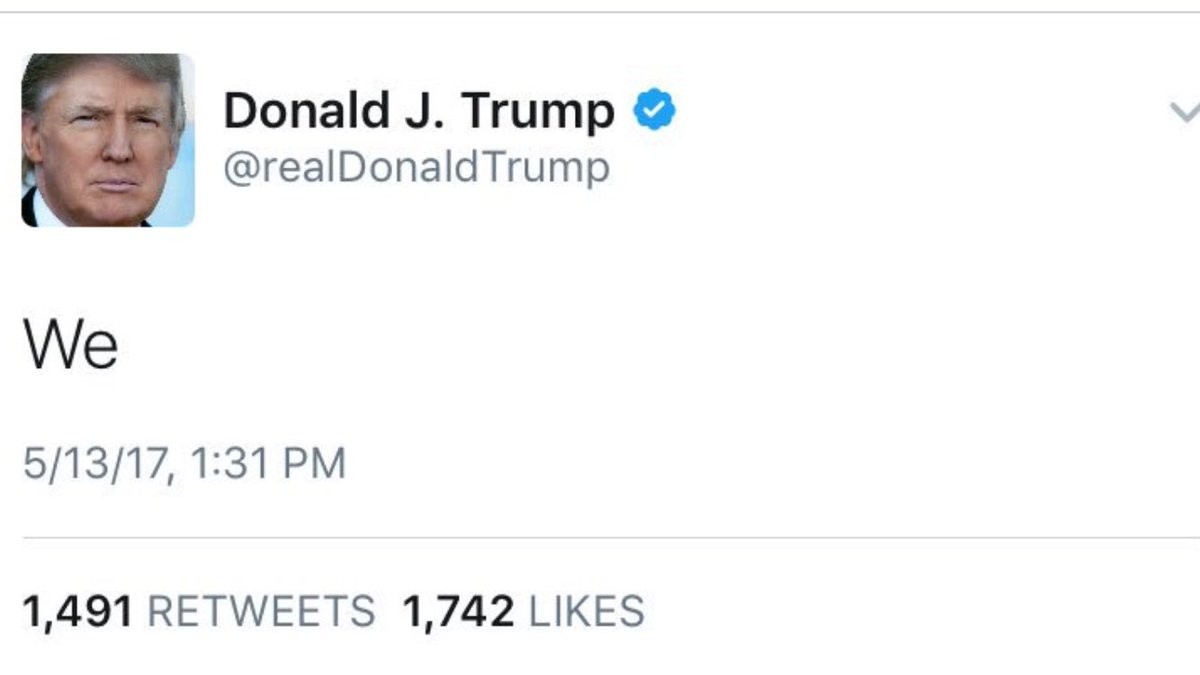Open the tweet options chevron menu

1185,111
